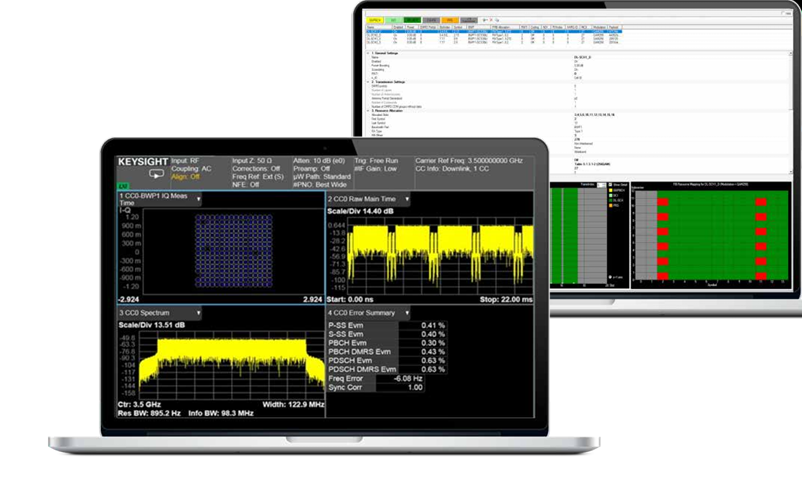
Task: Click the KEYSIGHT logo
Action: [x=143, y=162]
